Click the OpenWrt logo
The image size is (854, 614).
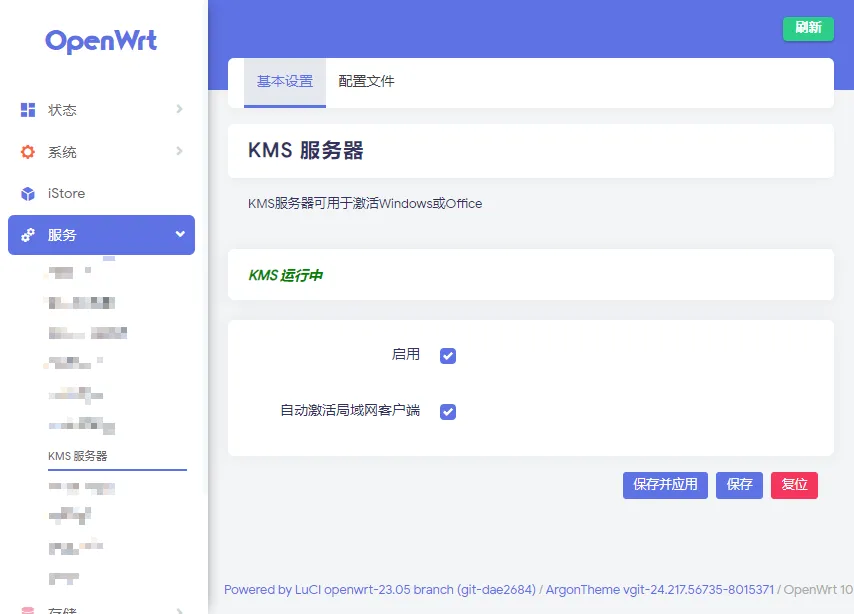click(101, 41)
